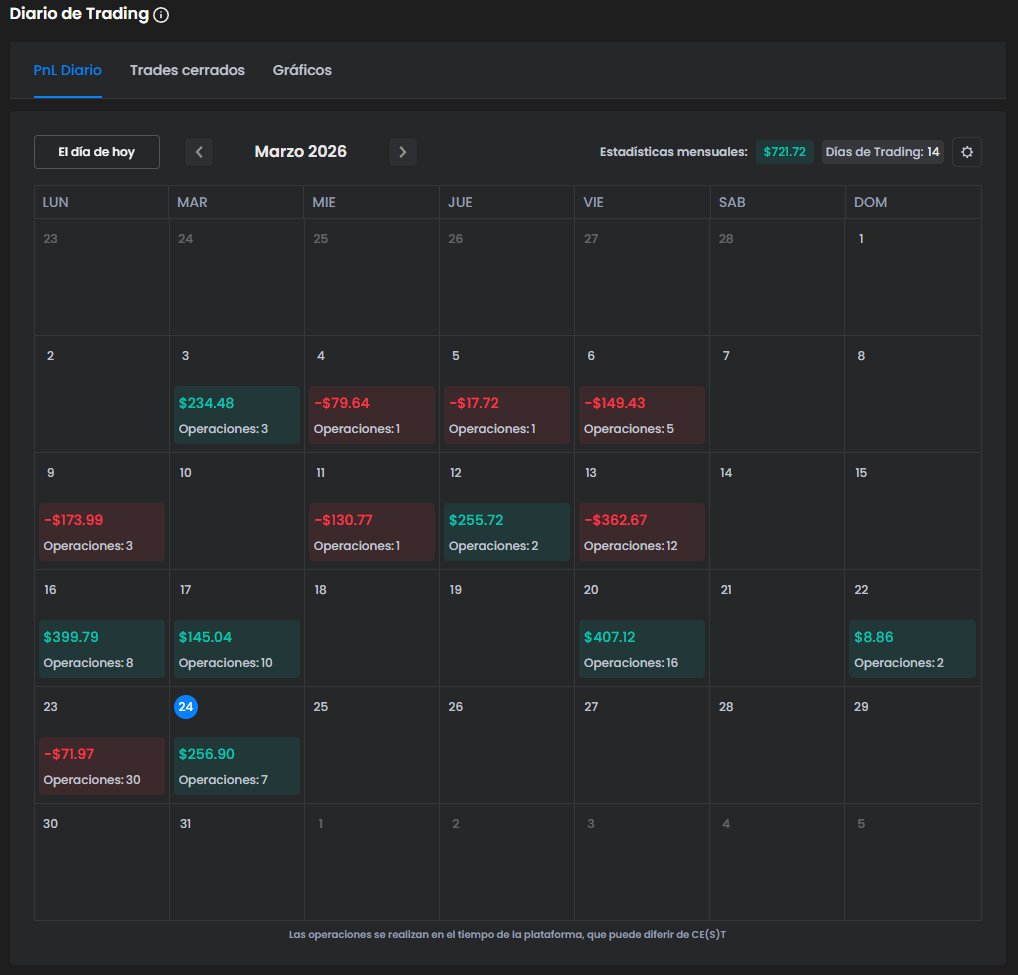Select the $8.86 Sunday entry

pos(912,649)
